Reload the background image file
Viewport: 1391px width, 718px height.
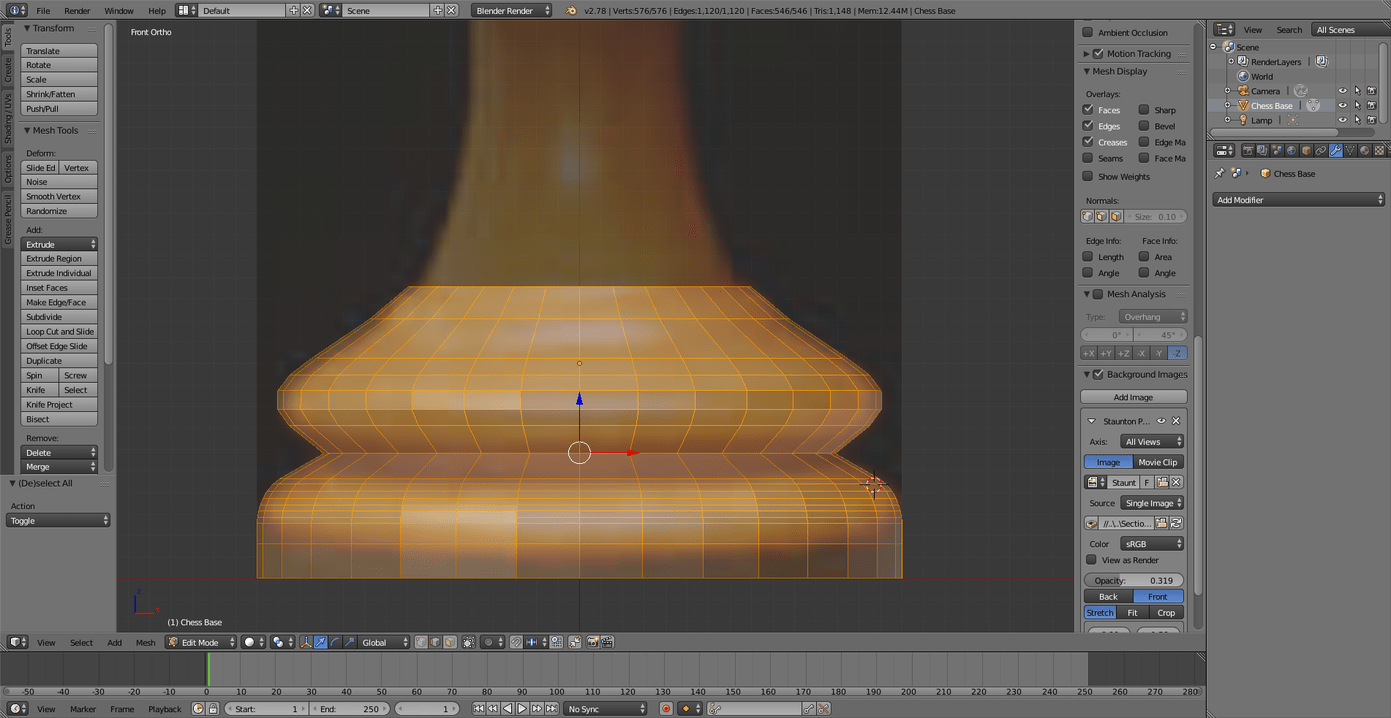[1177, 523]
